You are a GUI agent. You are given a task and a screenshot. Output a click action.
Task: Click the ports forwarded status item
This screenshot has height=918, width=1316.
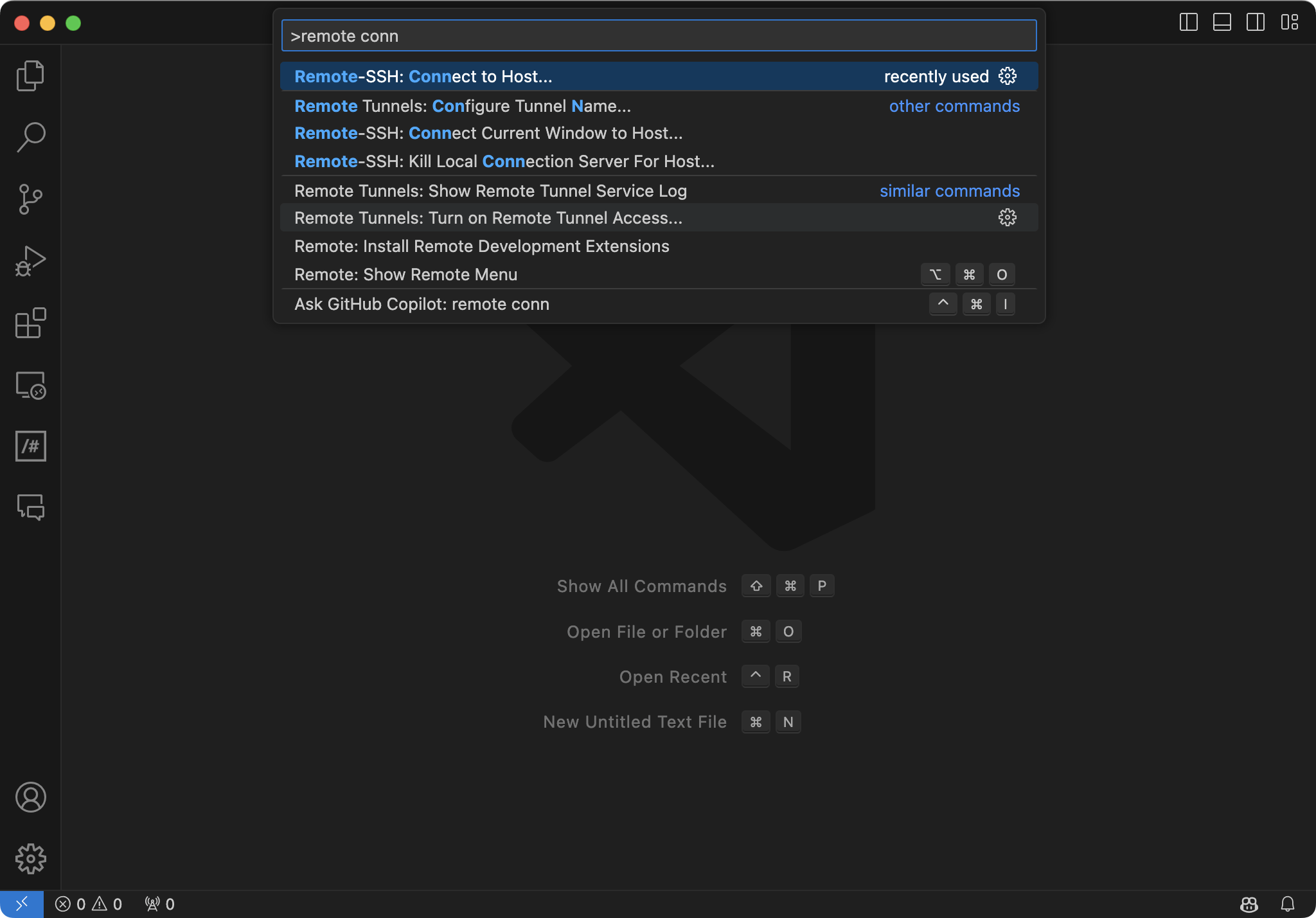click(159, 904)
